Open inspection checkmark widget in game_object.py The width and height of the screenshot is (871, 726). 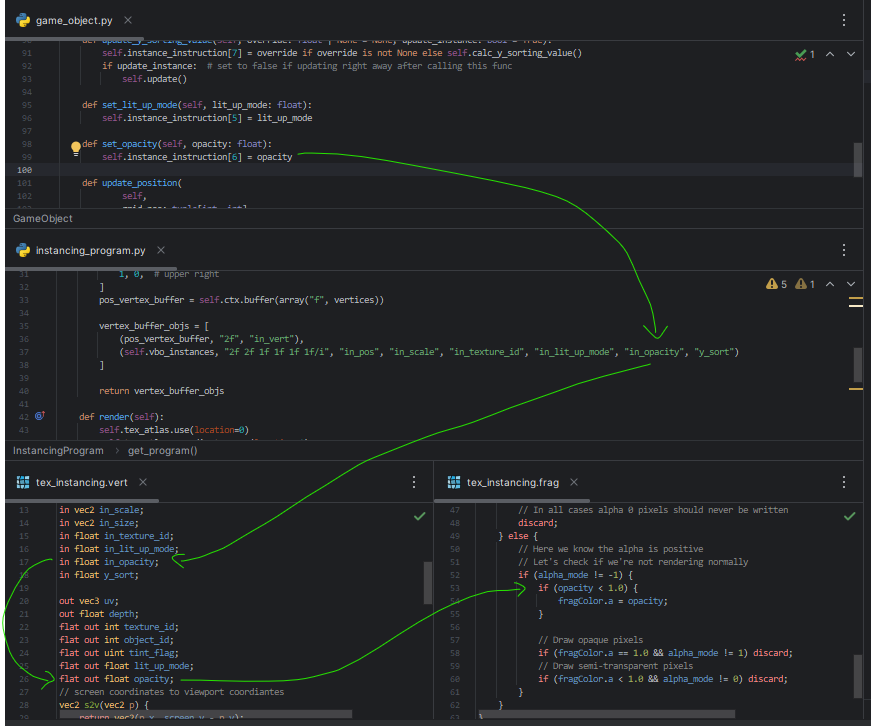tap(804, 54)
